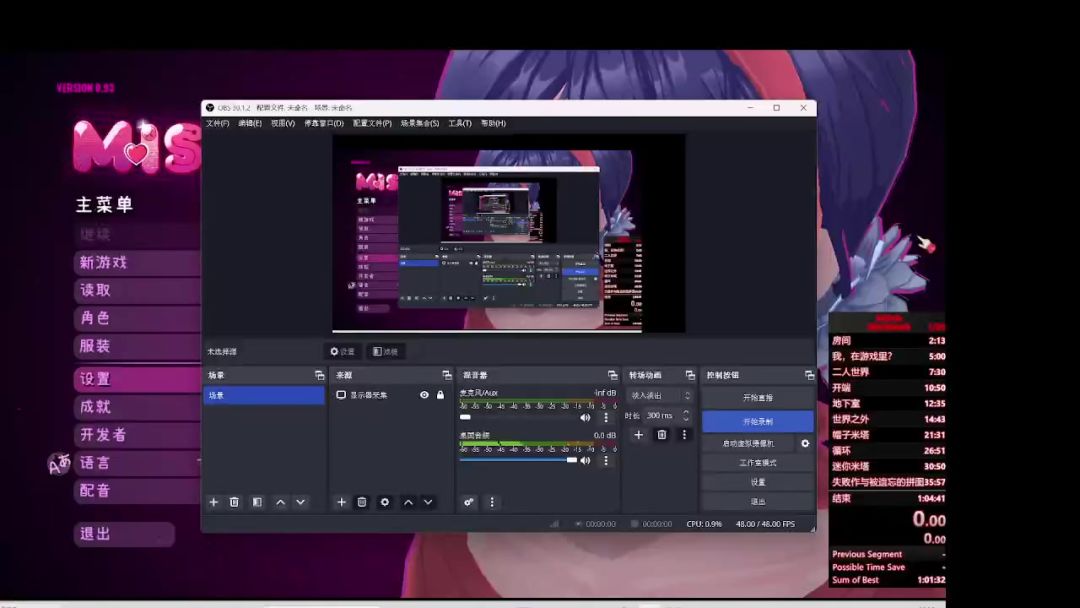Open the 工具(T) menu
Image resolution: width=1080 pixels, height=608 pixels.
tap(459, 123)
